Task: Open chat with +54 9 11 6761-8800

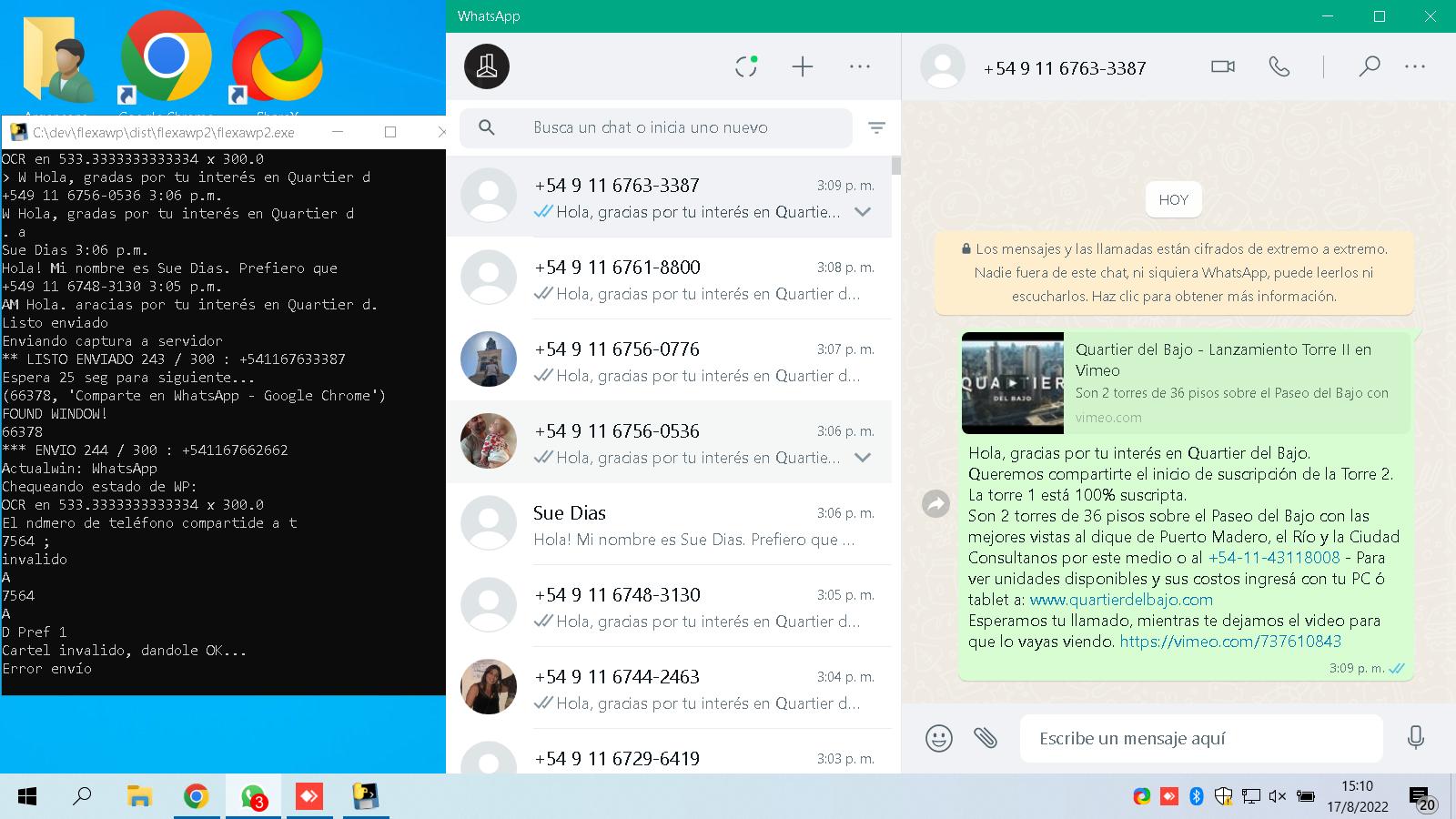Action: [669, 278]
